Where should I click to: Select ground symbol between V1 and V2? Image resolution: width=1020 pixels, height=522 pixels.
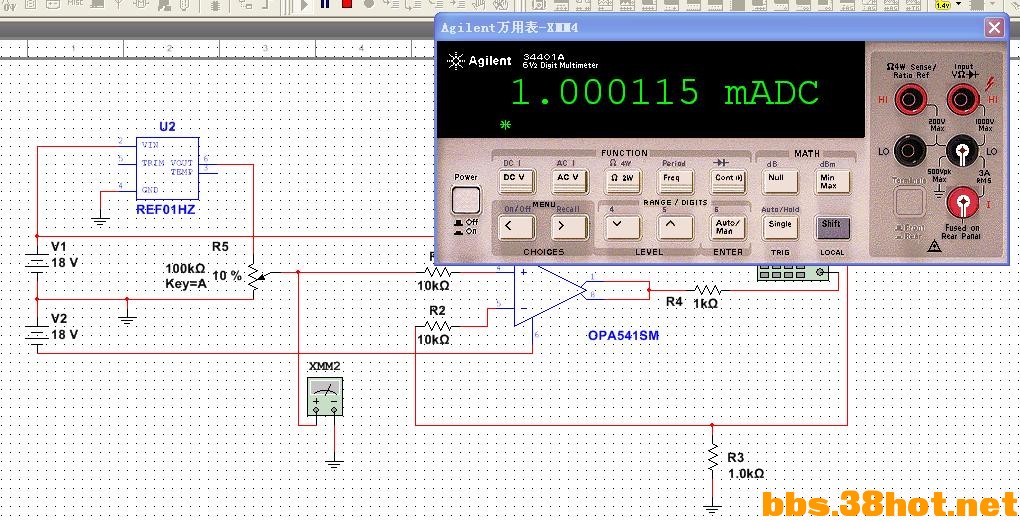(128, 320)
